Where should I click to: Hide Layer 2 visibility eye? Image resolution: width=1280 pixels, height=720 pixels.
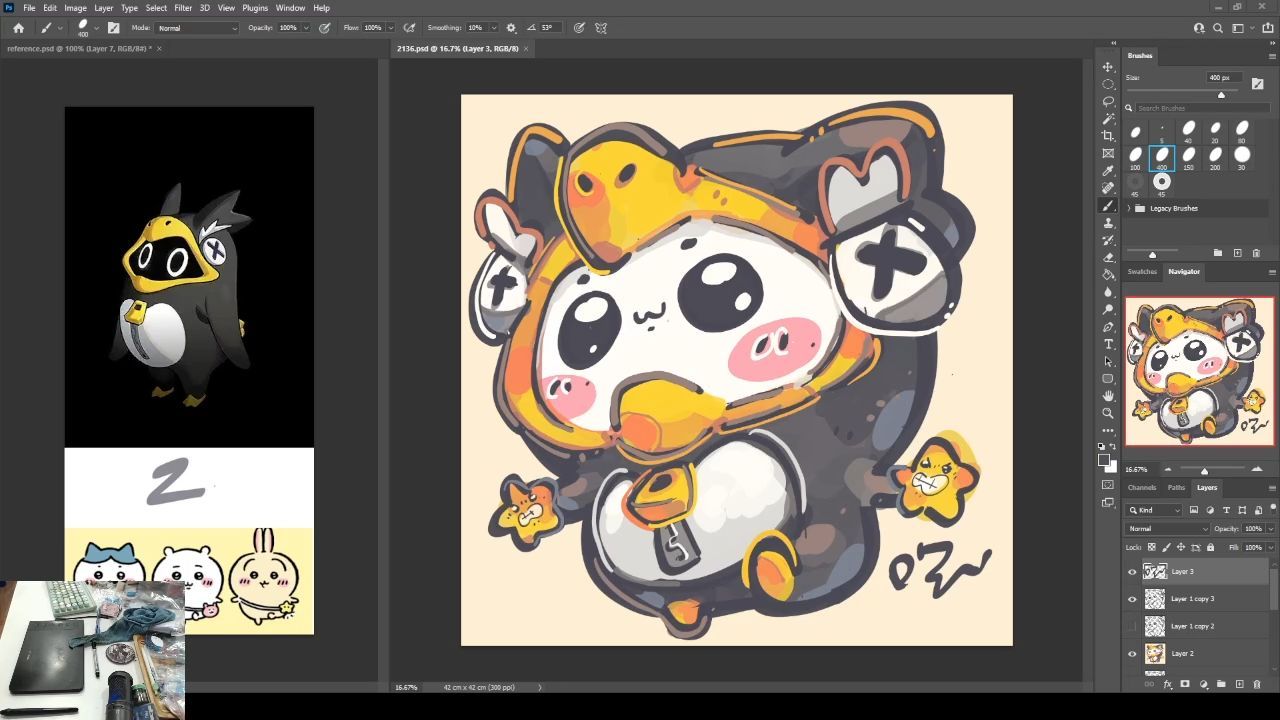click(1132, 653)
